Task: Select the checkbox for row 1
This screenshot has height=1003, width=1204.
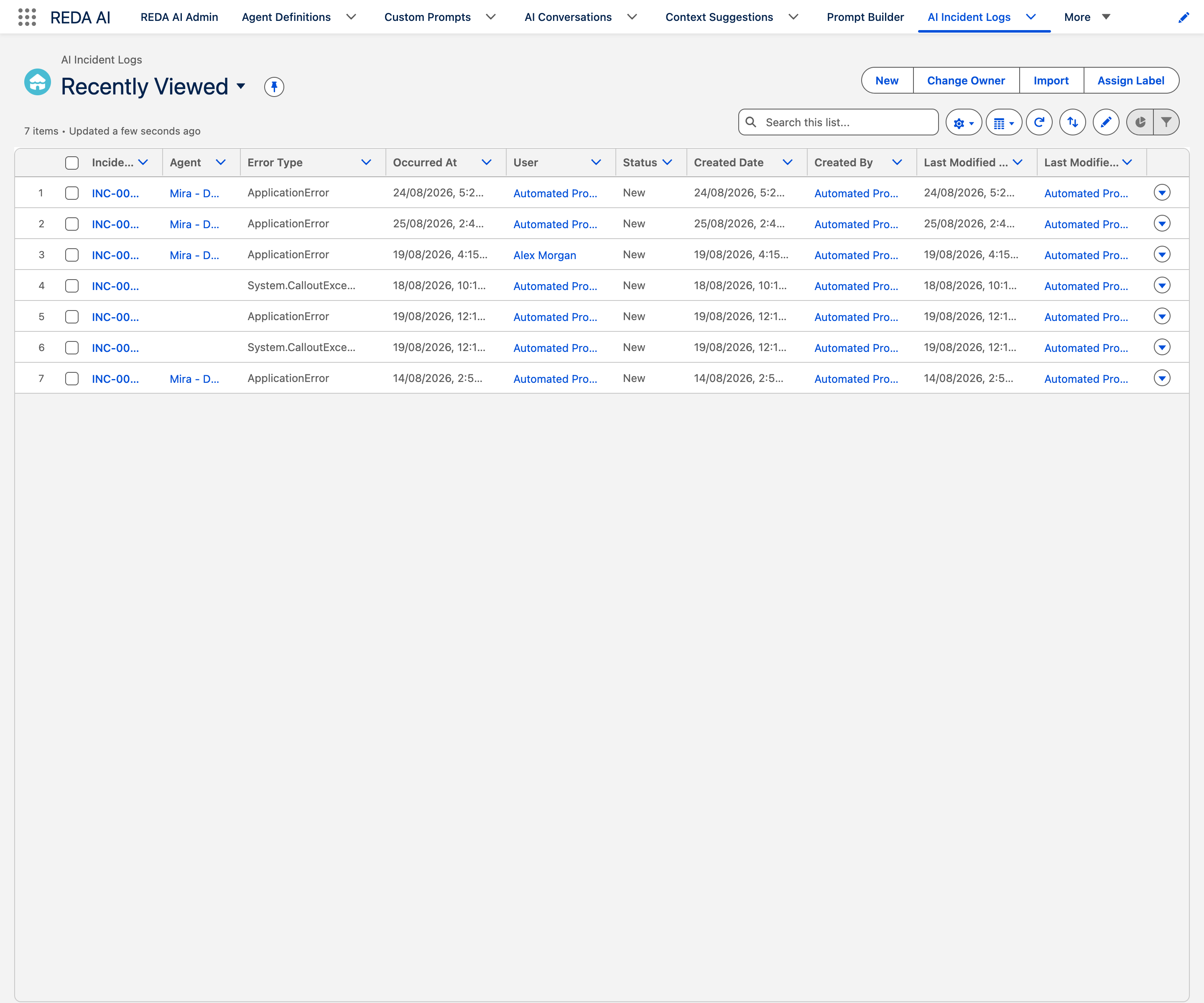Action: click(71, 193)
